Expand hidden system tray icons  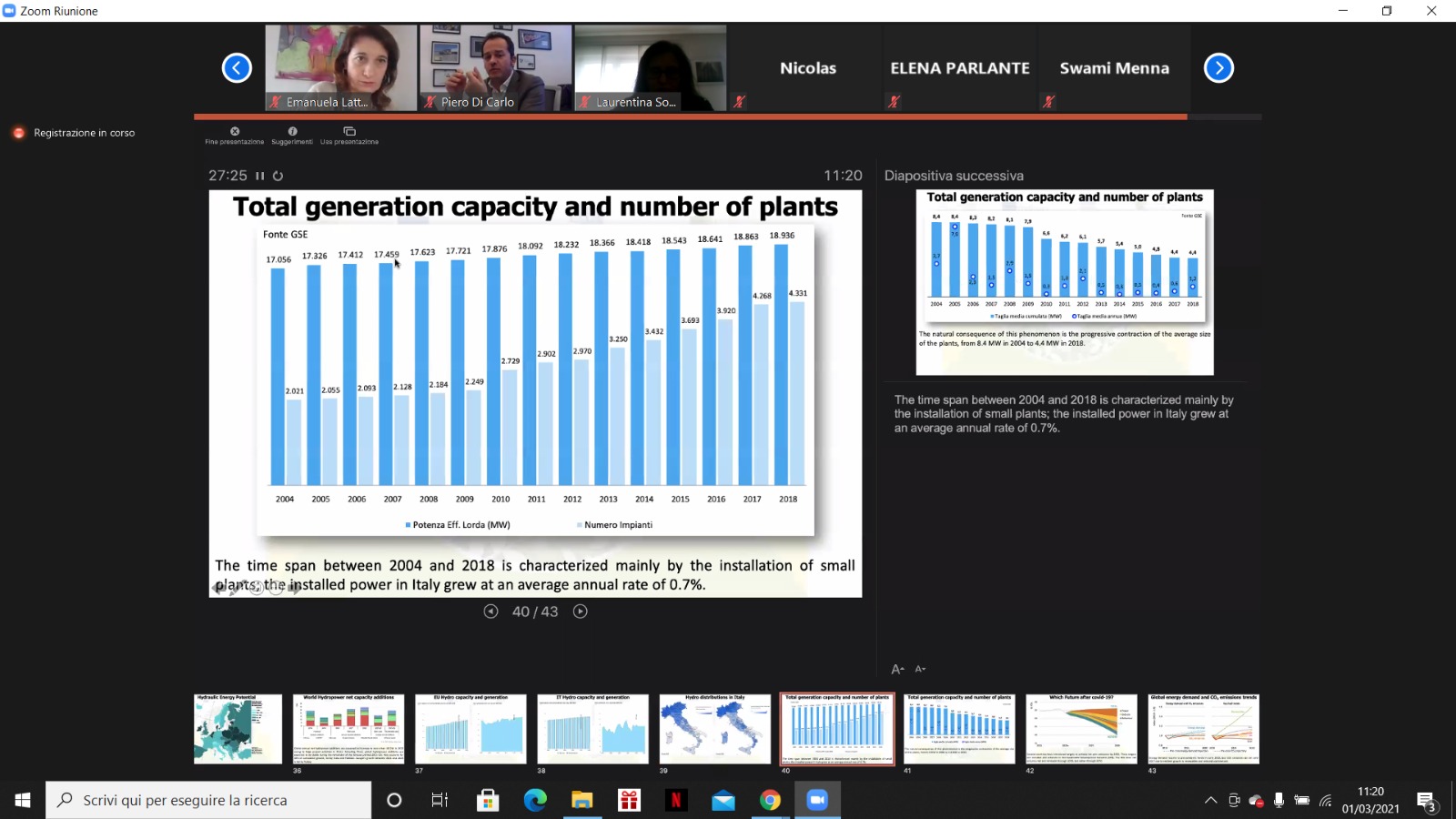pyautogui.click(x=1210, y=801)
